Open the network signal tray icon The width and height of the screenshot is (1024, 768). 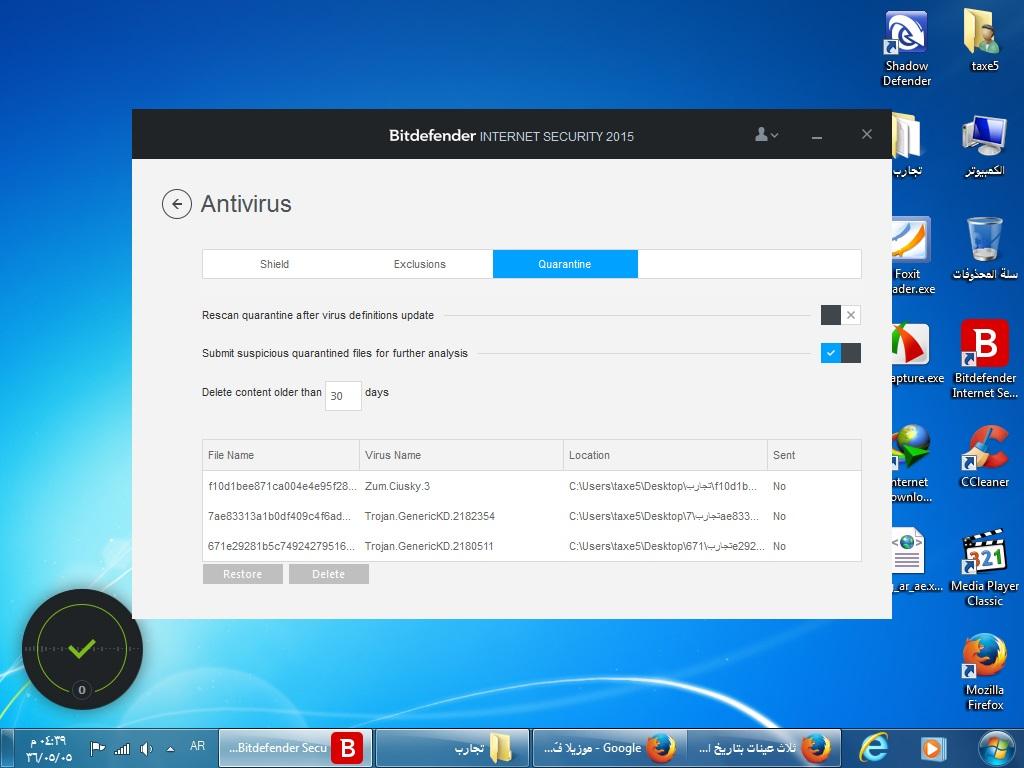122,749
